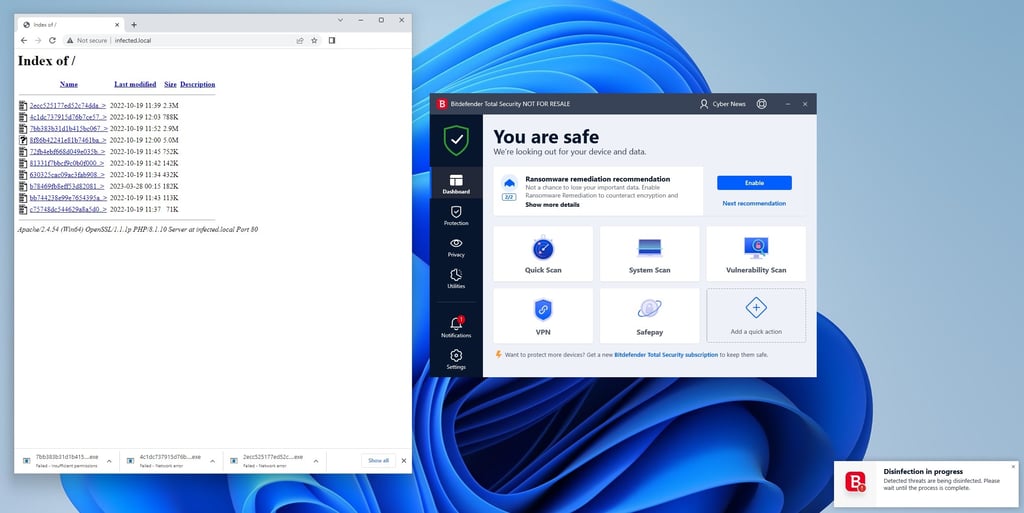Click the failed 4c1dc737915d76b download item
1024x513 pixels.
170,461
